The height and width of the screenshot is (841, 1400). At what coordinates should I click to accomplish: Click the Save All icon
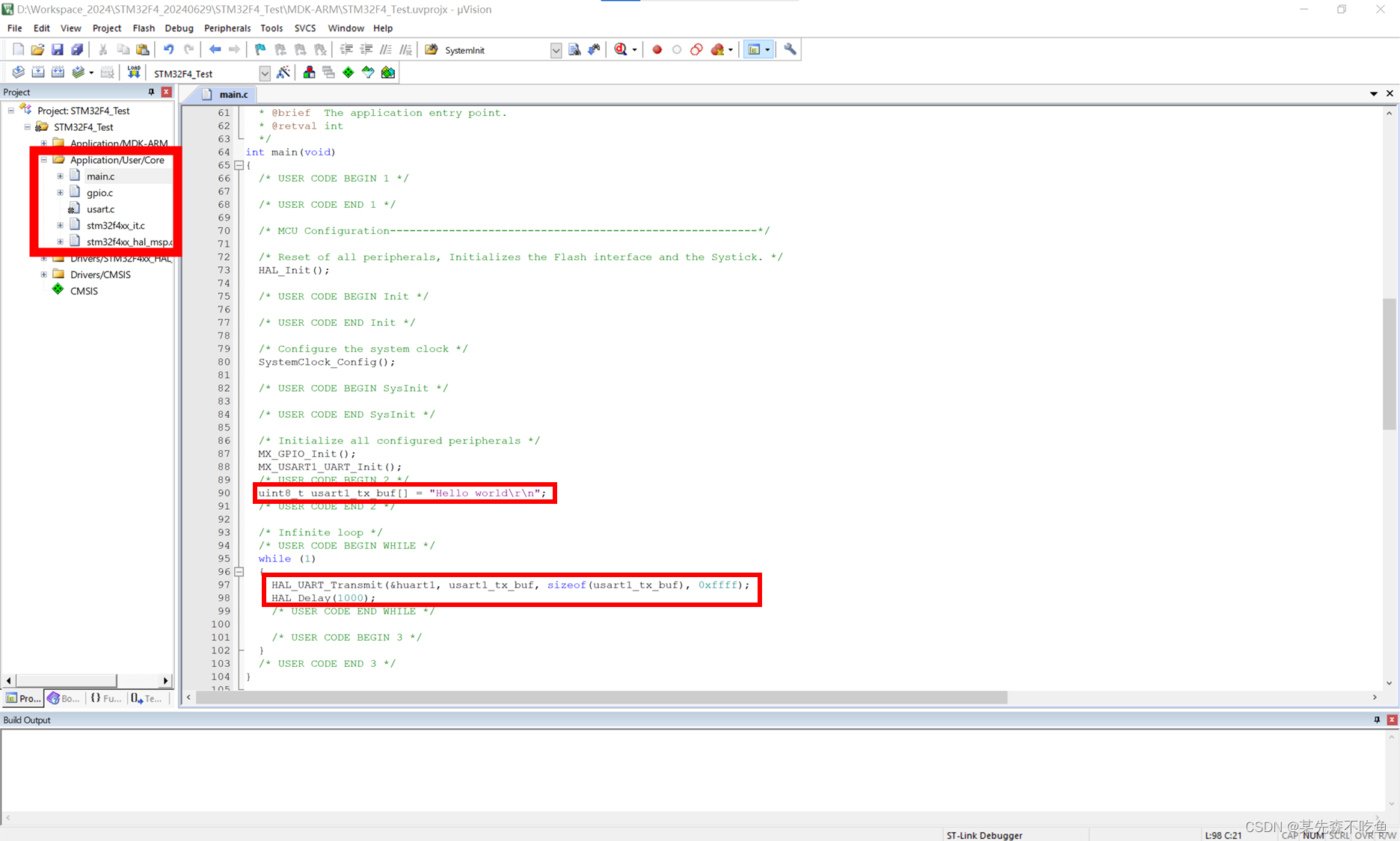[77, 49]
